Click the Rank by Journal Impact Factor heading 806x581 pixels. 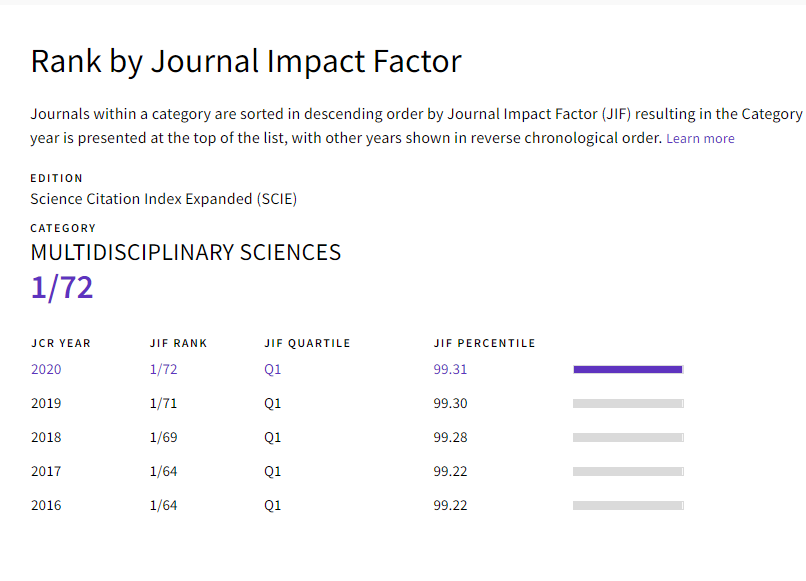[x=246, y=61]
